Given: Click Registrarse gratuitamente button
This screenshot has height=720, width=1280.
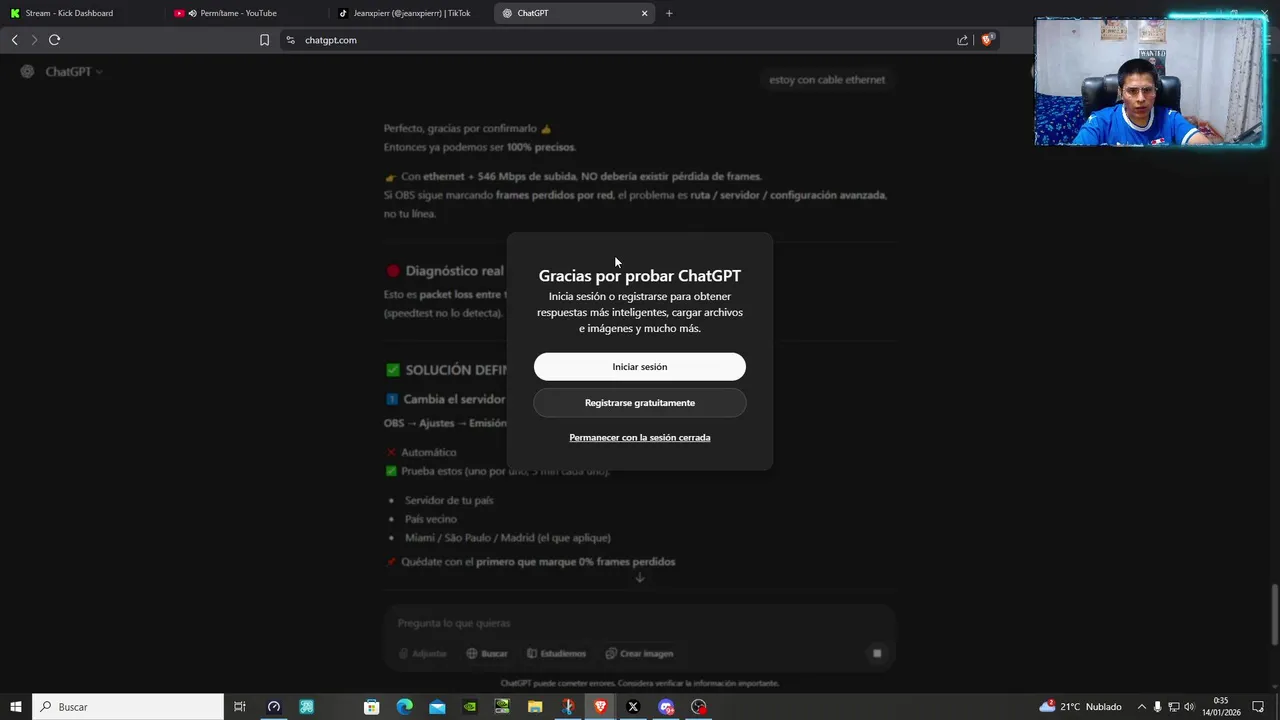Looking at the screenshot, I should [640, 403].
